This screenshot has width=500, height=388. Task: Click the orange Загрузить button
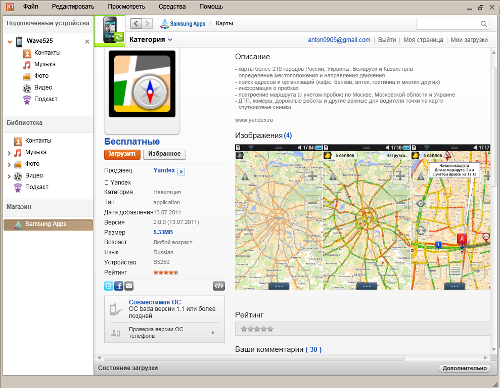[122, 154]
